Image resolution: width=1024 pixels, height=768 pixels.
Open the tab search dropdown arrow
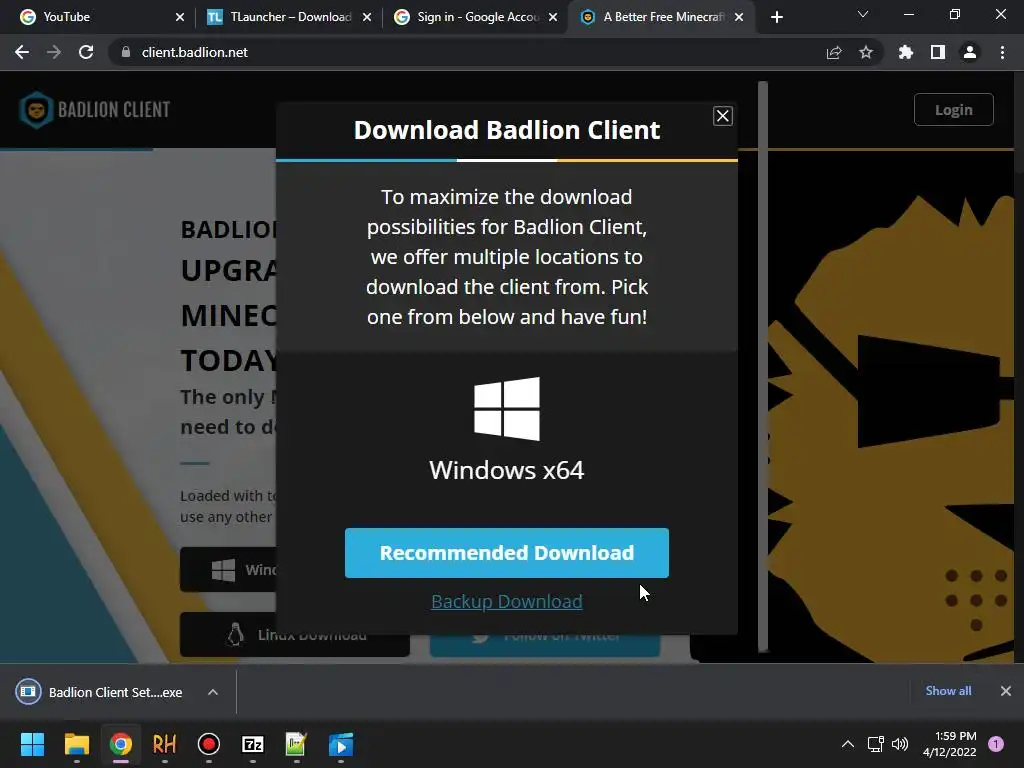point(863,14)
